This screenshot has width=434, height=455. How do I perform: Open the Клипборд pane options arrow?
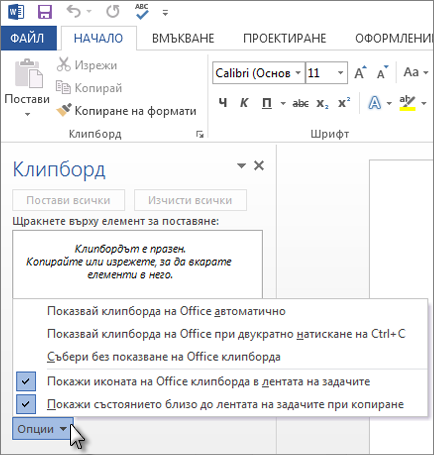tap(241, 165)
